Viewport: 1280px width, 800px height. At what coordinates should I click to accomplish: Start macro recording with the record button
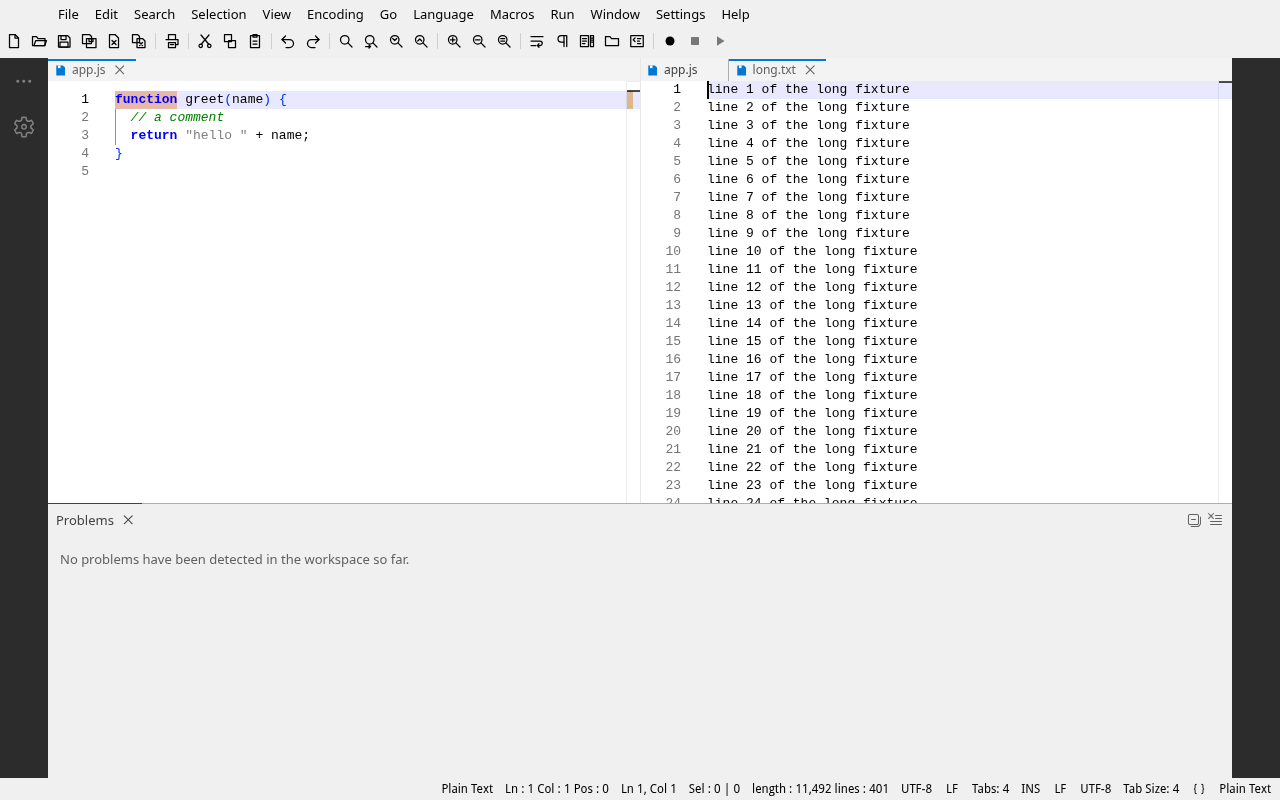pyautogui.click(x=670, y=41)
